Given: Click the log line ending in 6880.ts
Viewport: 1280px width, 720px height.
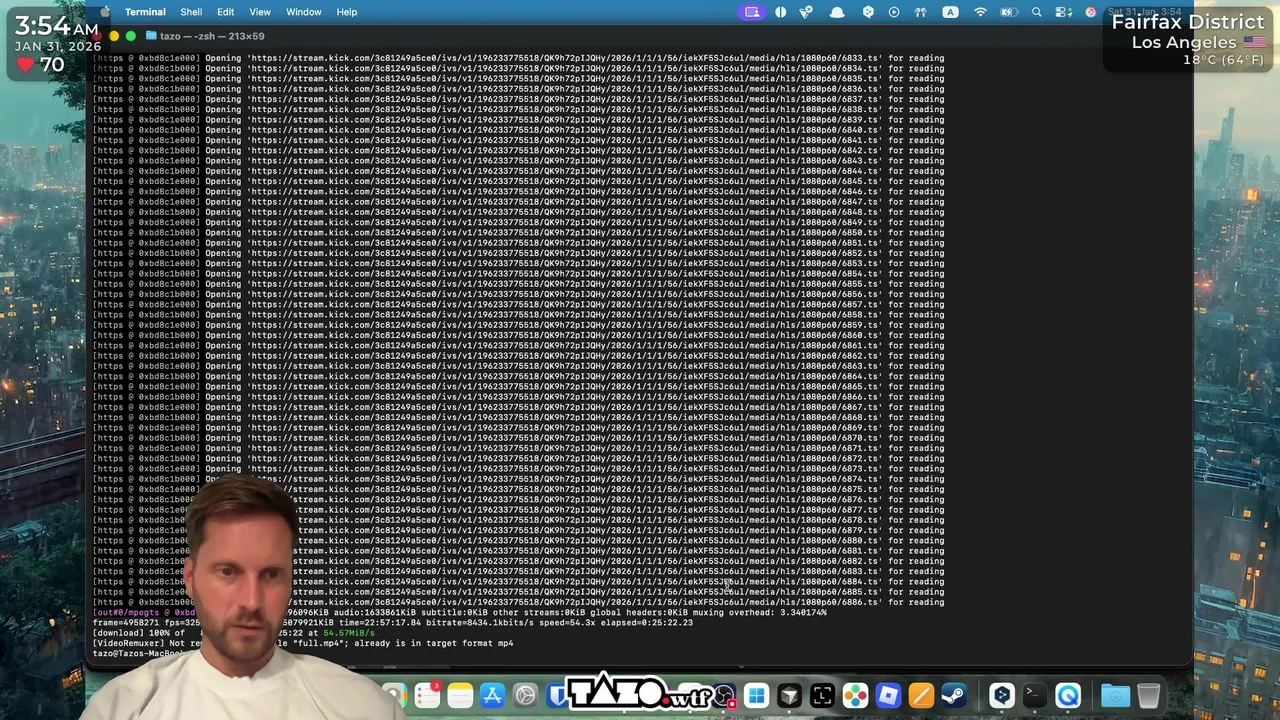Looking at the screenshot, I should coord(519,540).
